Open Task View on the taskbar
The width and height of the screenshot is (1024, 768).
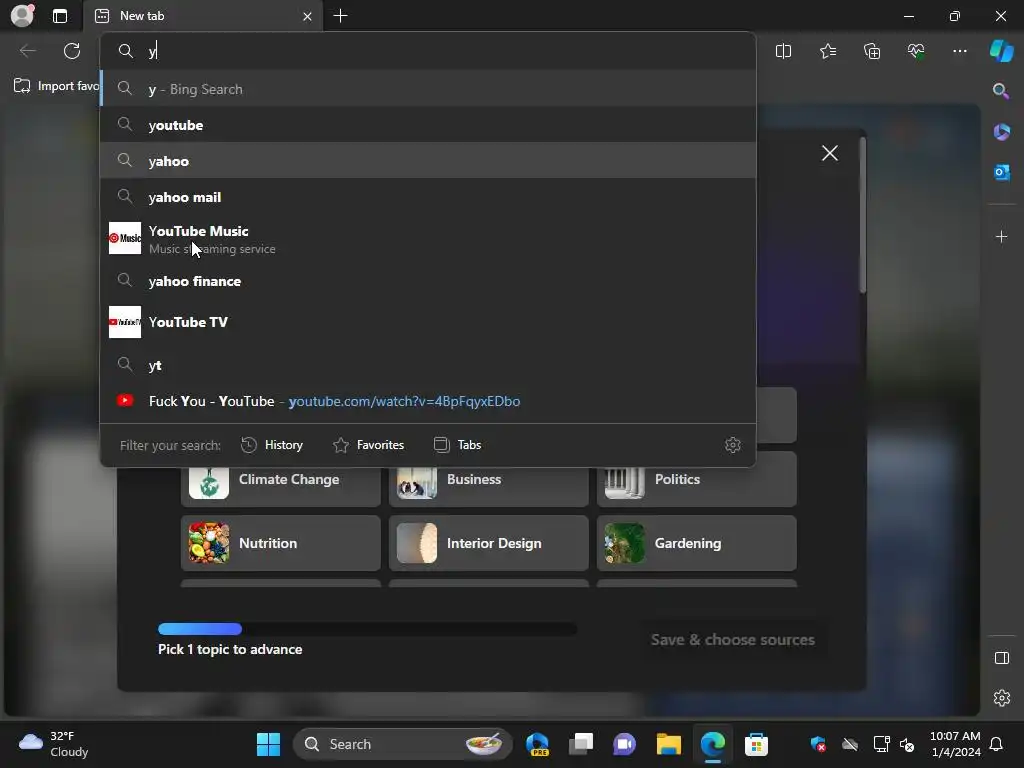click(581, 744)
